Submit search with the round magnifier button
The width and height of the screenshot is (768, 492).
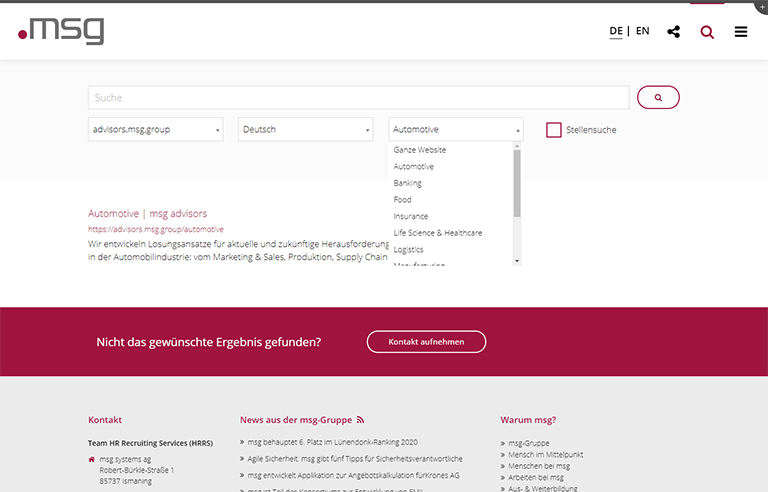658,97
